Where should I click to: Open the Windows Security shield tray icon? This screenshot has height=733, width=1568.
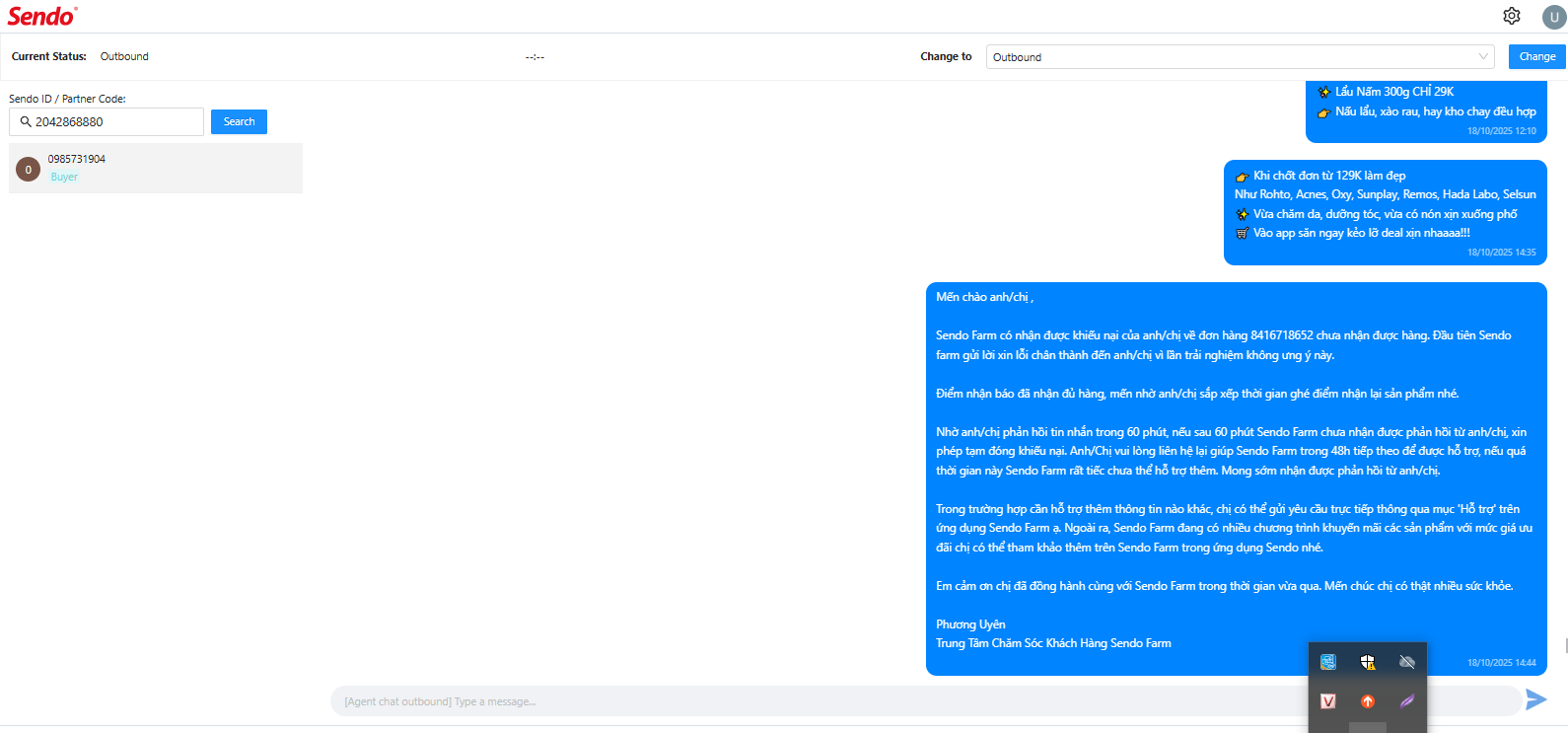pos(1368,662)
